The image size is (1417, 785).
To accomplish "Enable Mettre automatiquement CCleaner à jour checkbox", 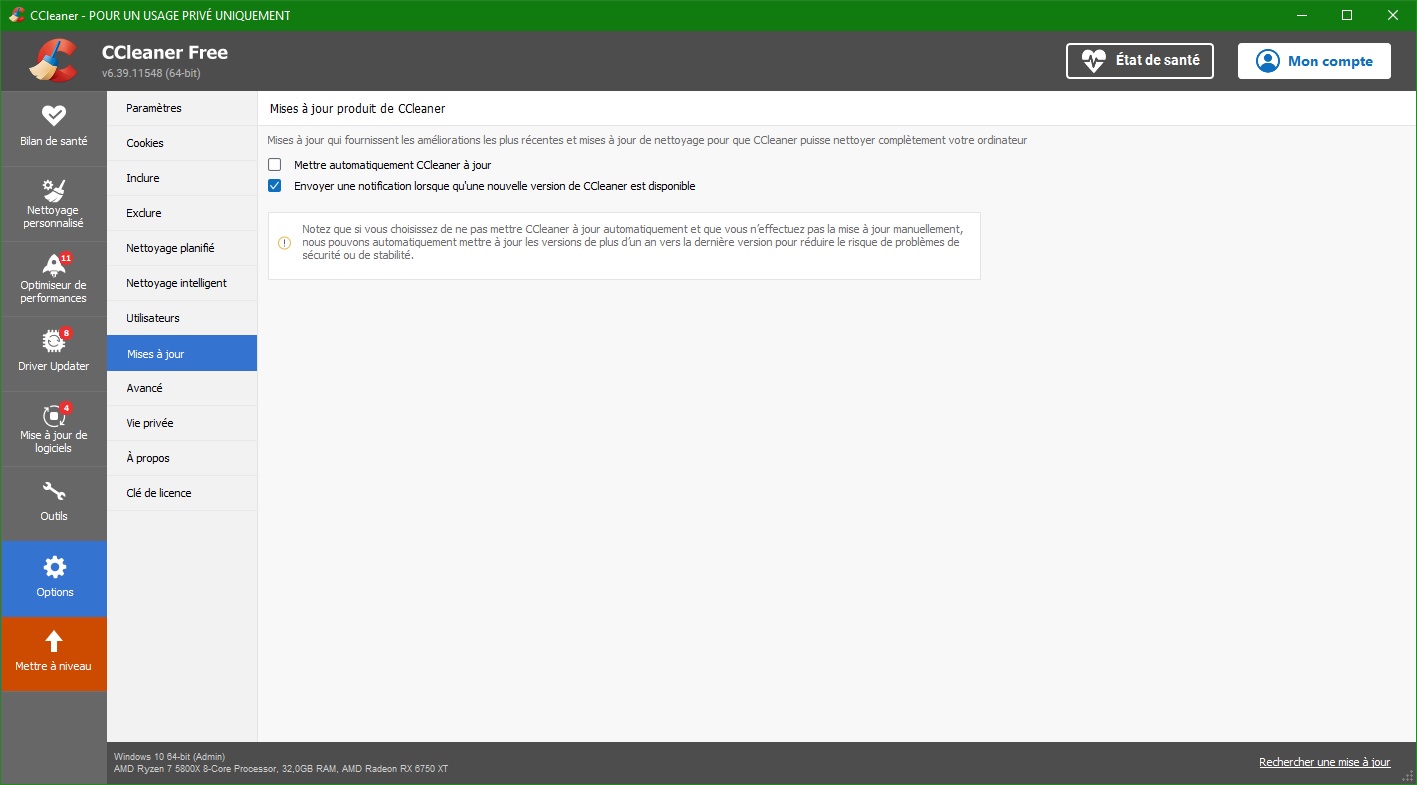I will 275,165.
